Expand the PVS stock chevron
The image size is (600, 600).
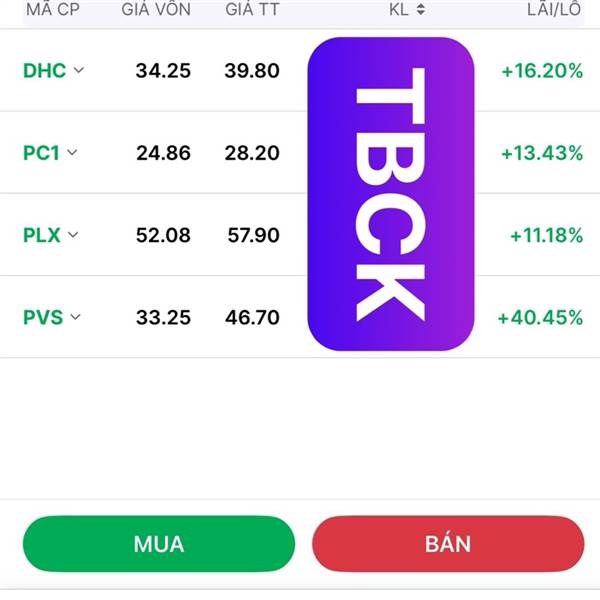(76, 318)
